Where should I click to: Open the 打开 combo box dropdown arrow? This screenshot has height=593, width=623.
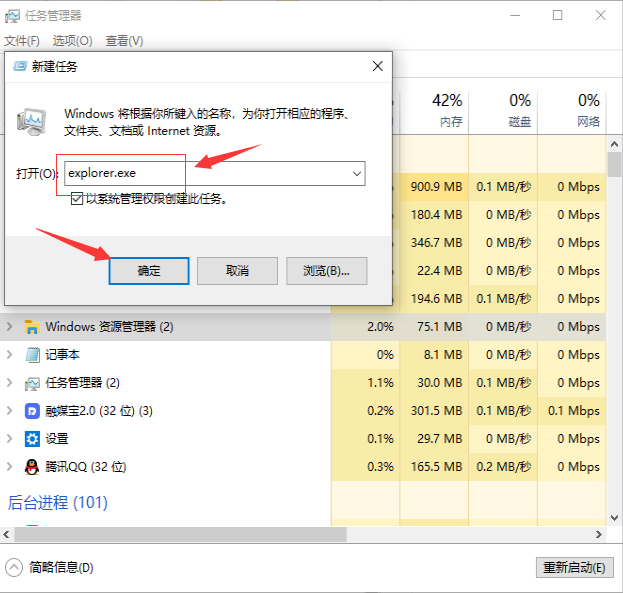[x=356, y=174]
